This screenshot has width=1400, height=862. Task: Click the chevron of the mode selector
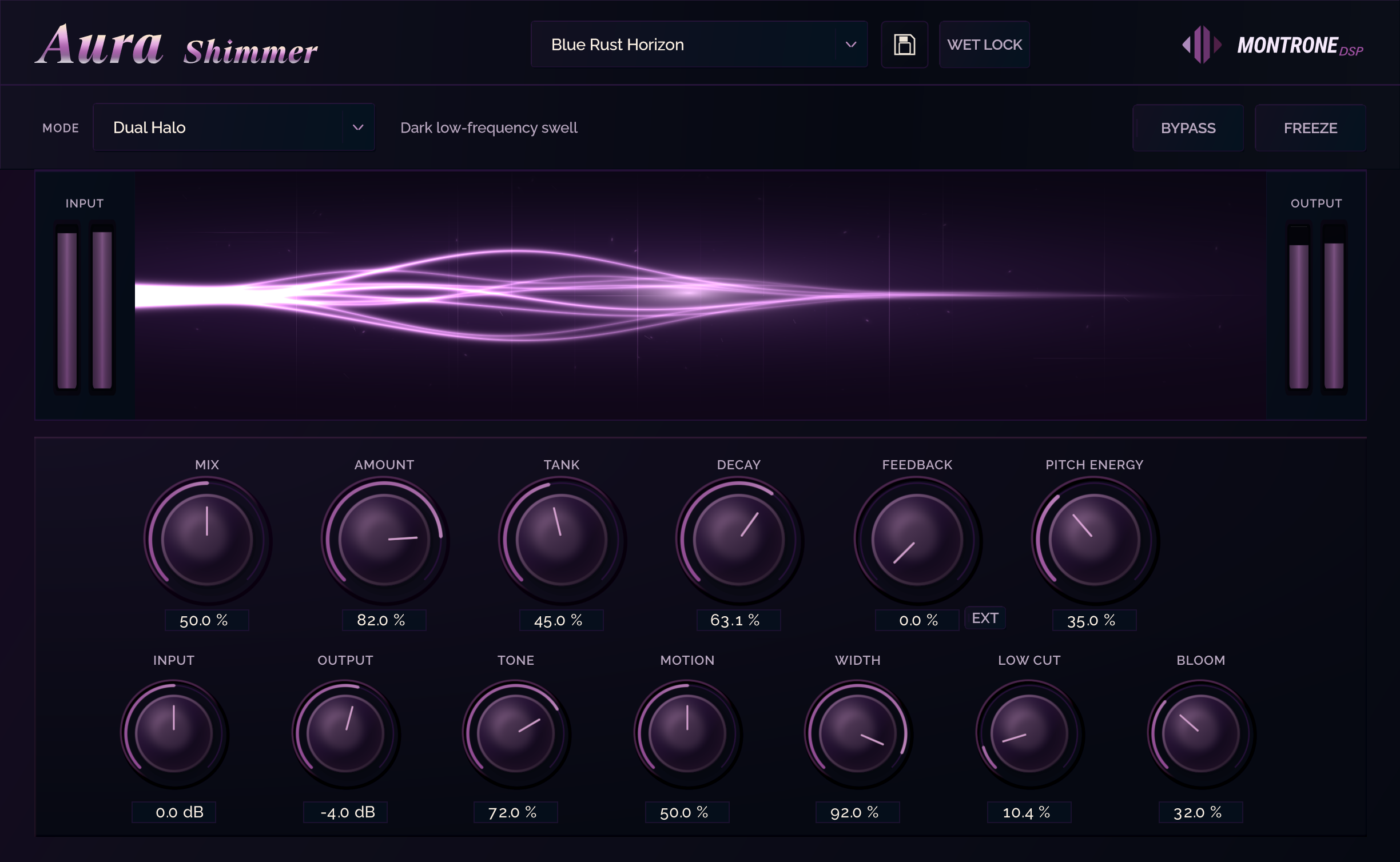coord(358,127)
